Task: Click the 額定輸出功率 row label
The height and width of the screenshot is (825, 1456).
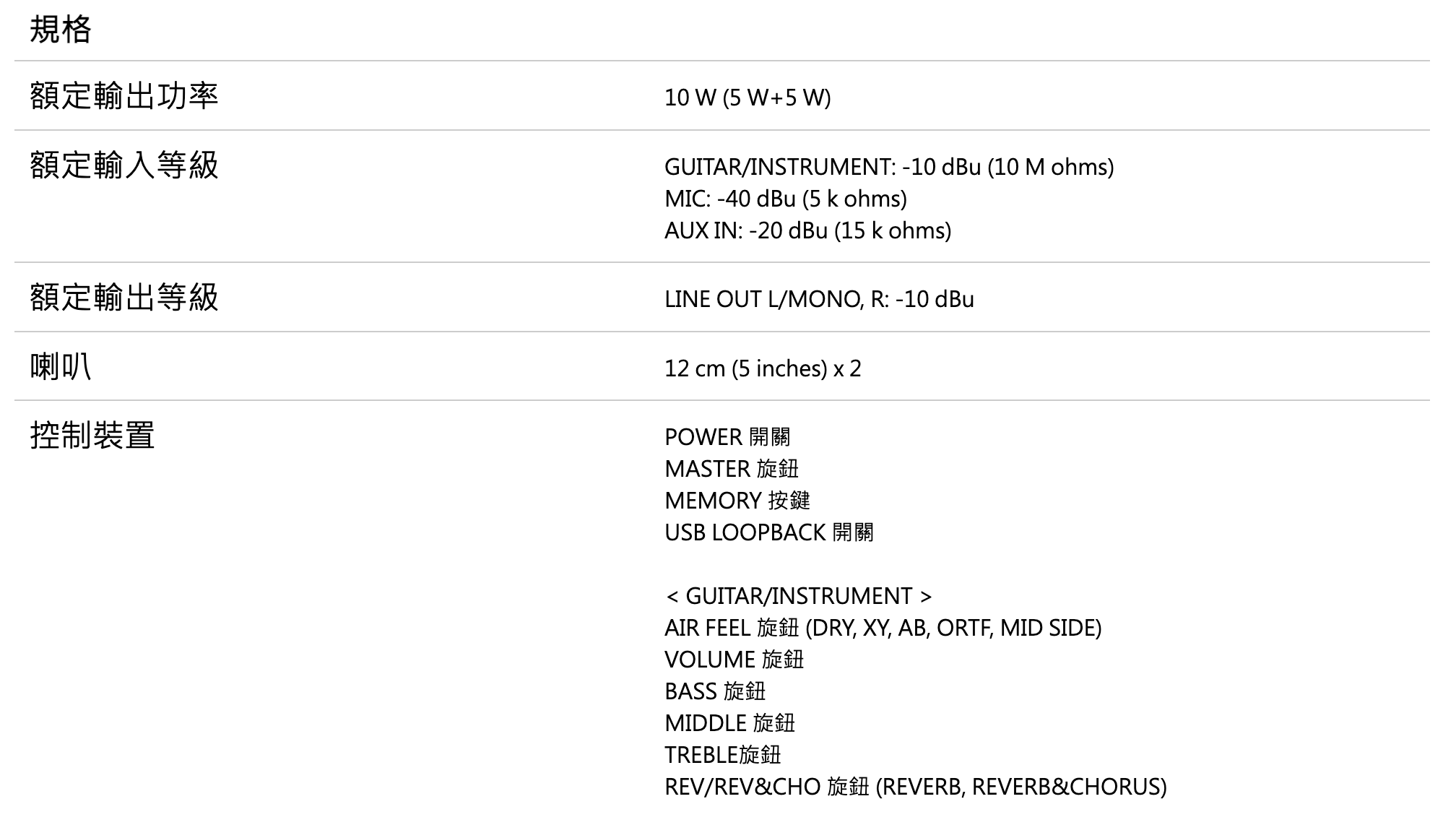Action: coord(123,96)
